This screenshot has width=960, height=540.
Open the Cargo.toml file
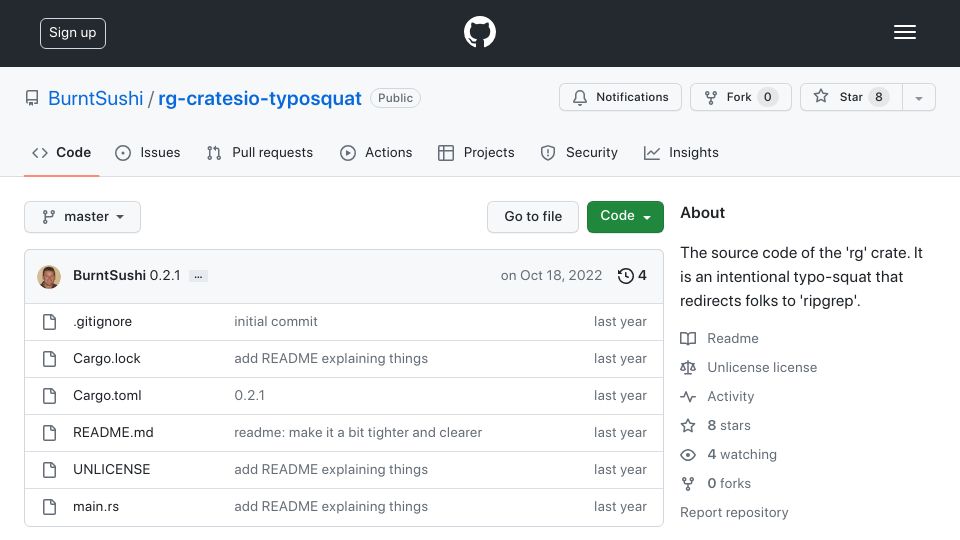(x=107, y=396)
